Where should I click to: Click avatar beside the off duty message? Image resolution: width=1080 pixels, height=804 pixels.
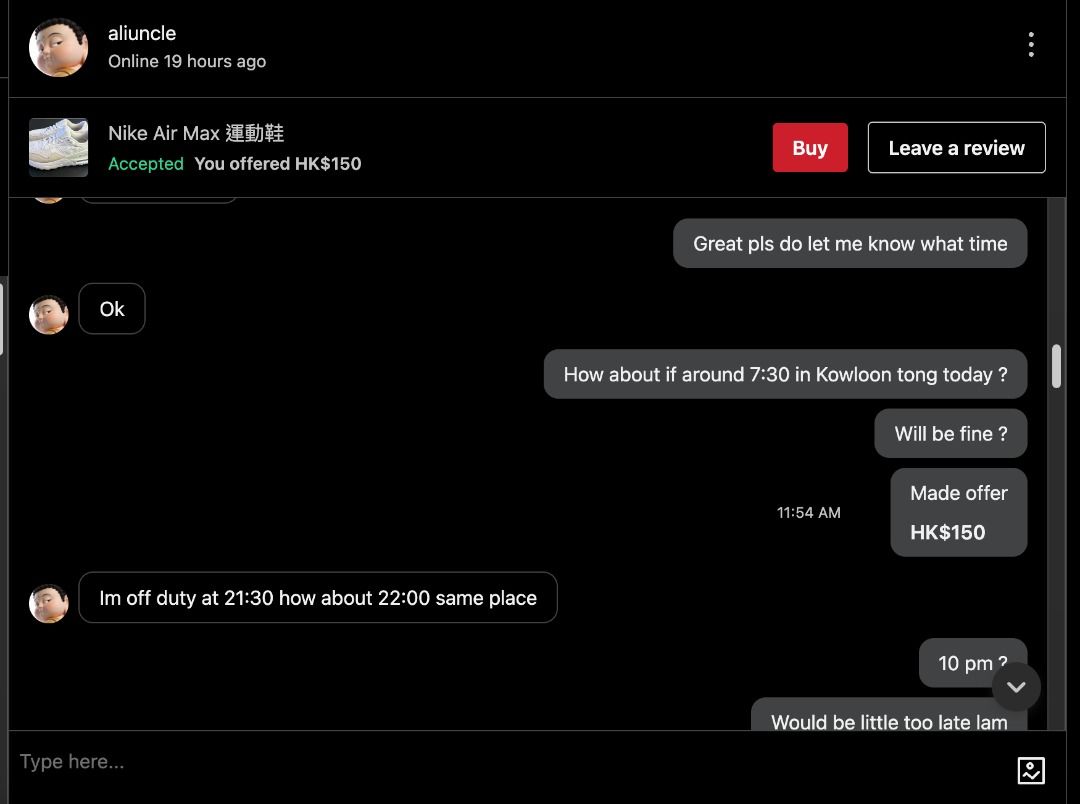click(49, 604)
